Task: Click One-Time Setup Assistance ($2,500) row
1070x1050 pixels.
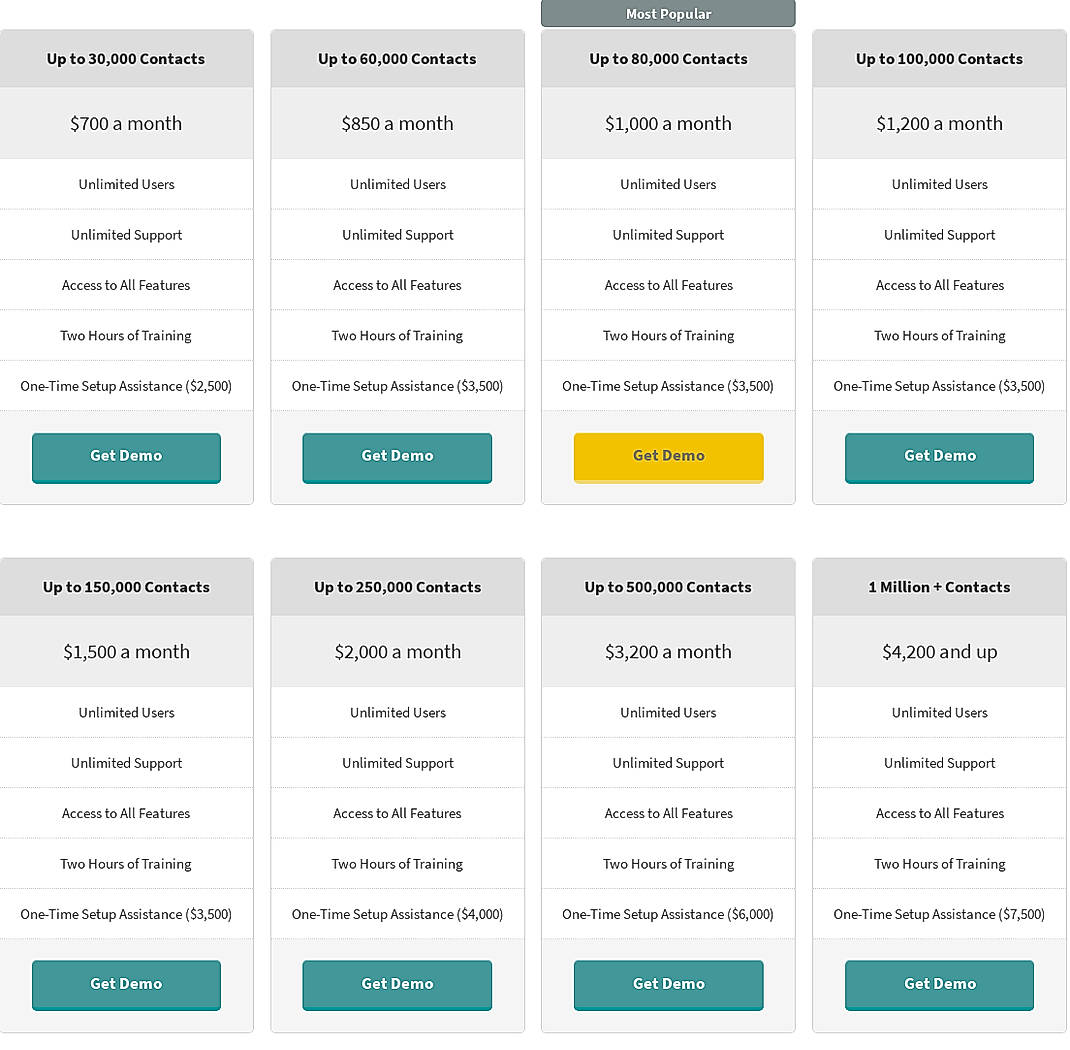Action: point(126,385)
